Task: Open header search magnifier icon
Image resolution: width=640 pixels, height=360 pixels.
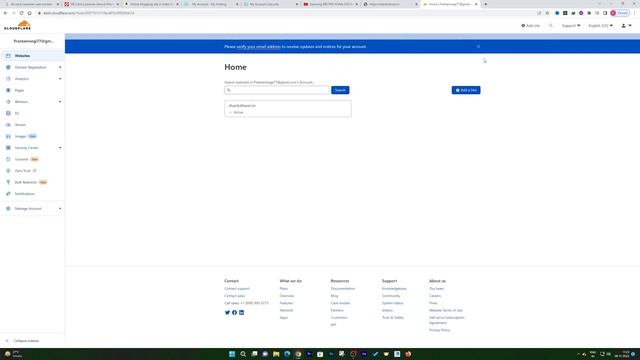Action: [x=551, y=26]
